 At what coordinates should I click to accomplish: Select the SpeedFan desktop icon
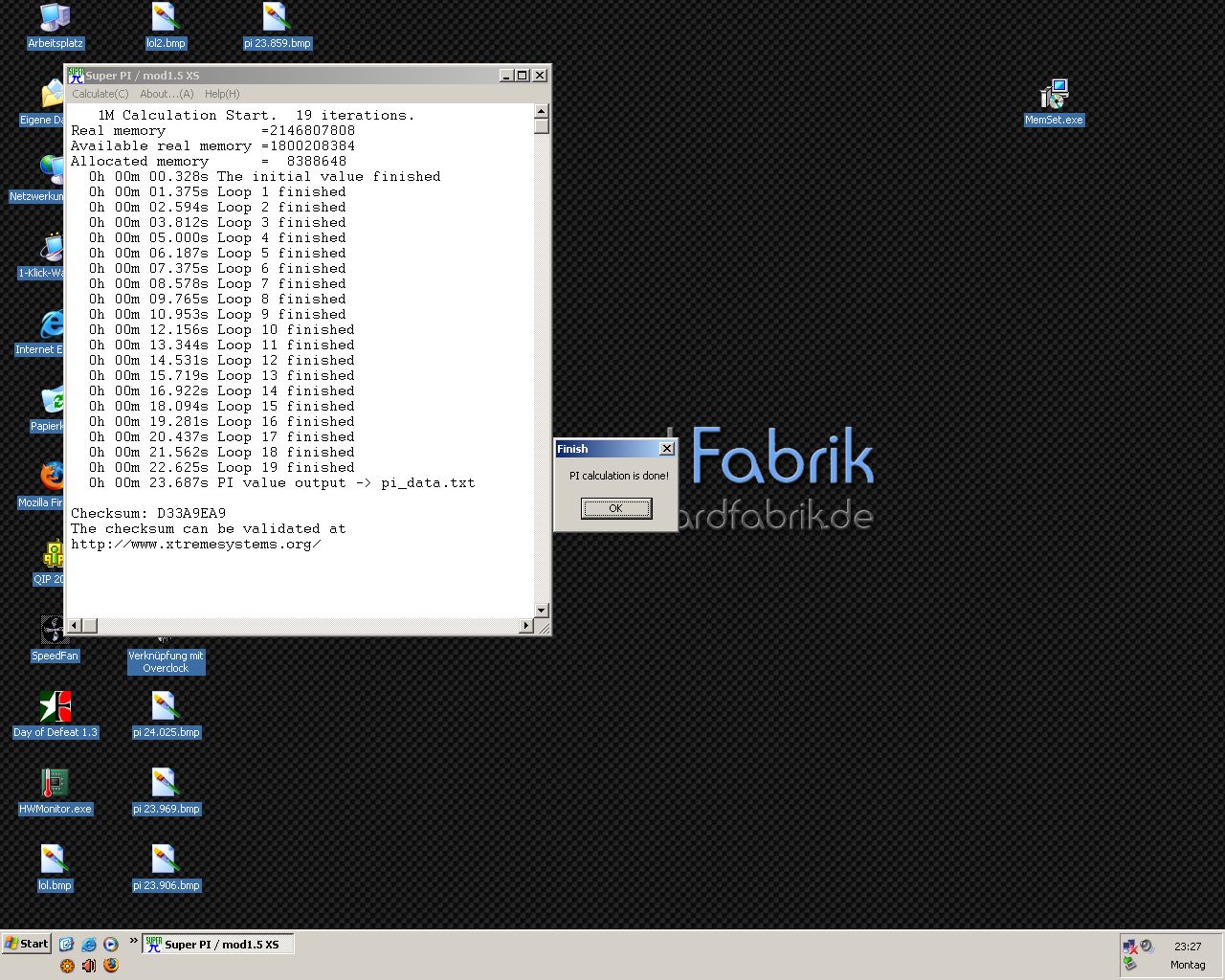click(55, 637)
